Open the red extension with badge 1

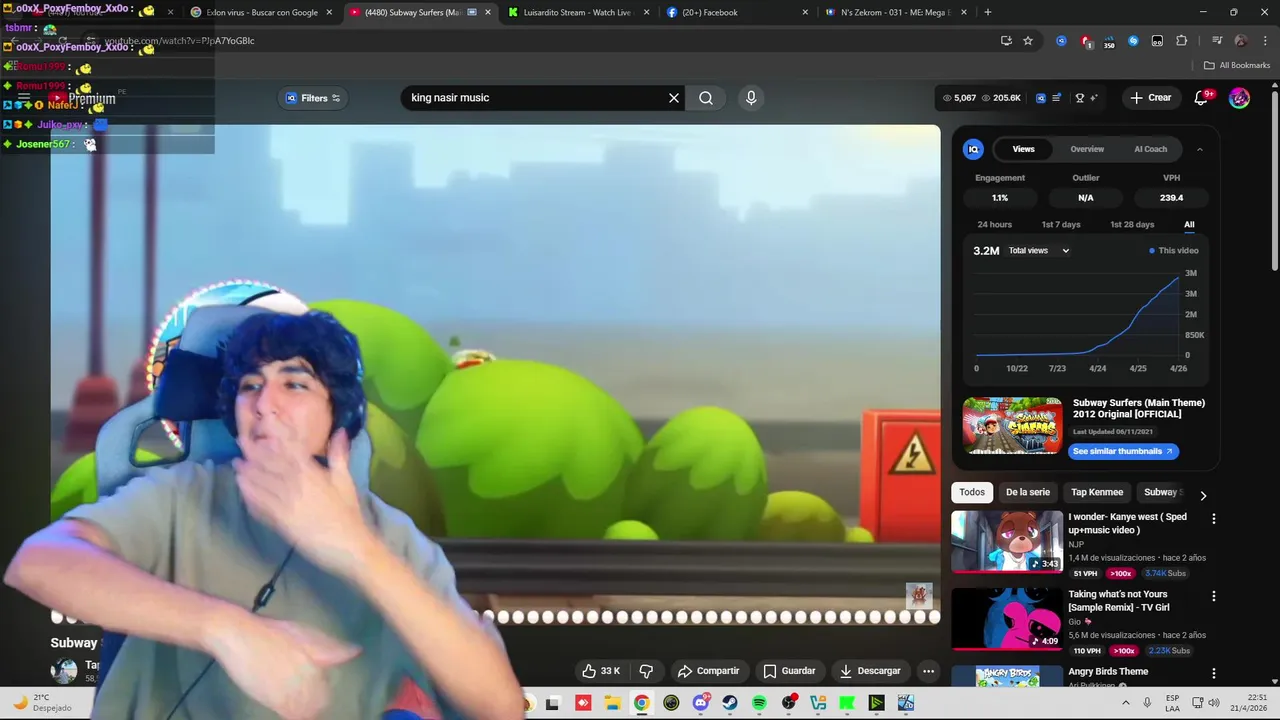(x=1086, y=41)
